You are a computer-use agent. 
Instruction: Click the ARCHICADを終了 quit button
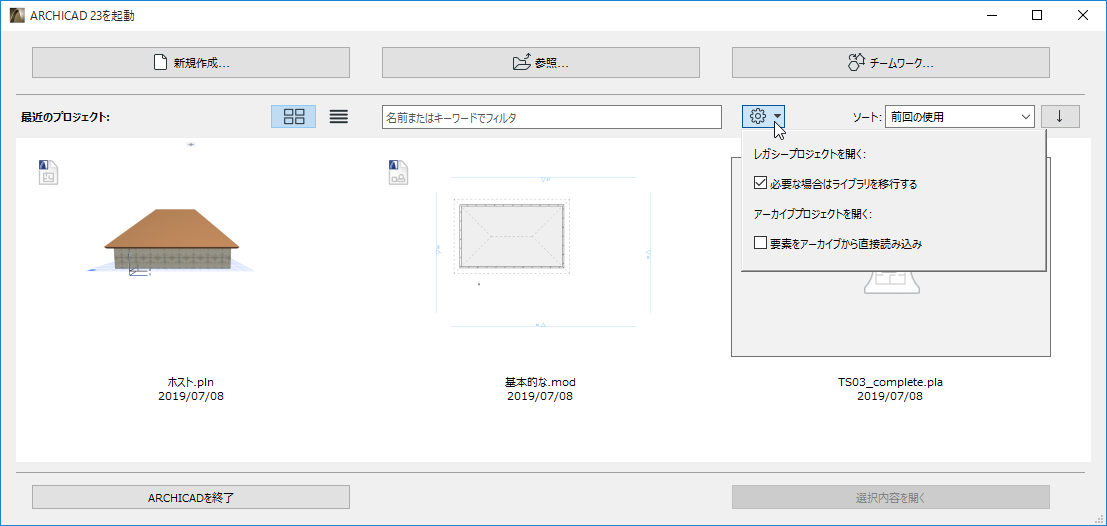[191, 497]
